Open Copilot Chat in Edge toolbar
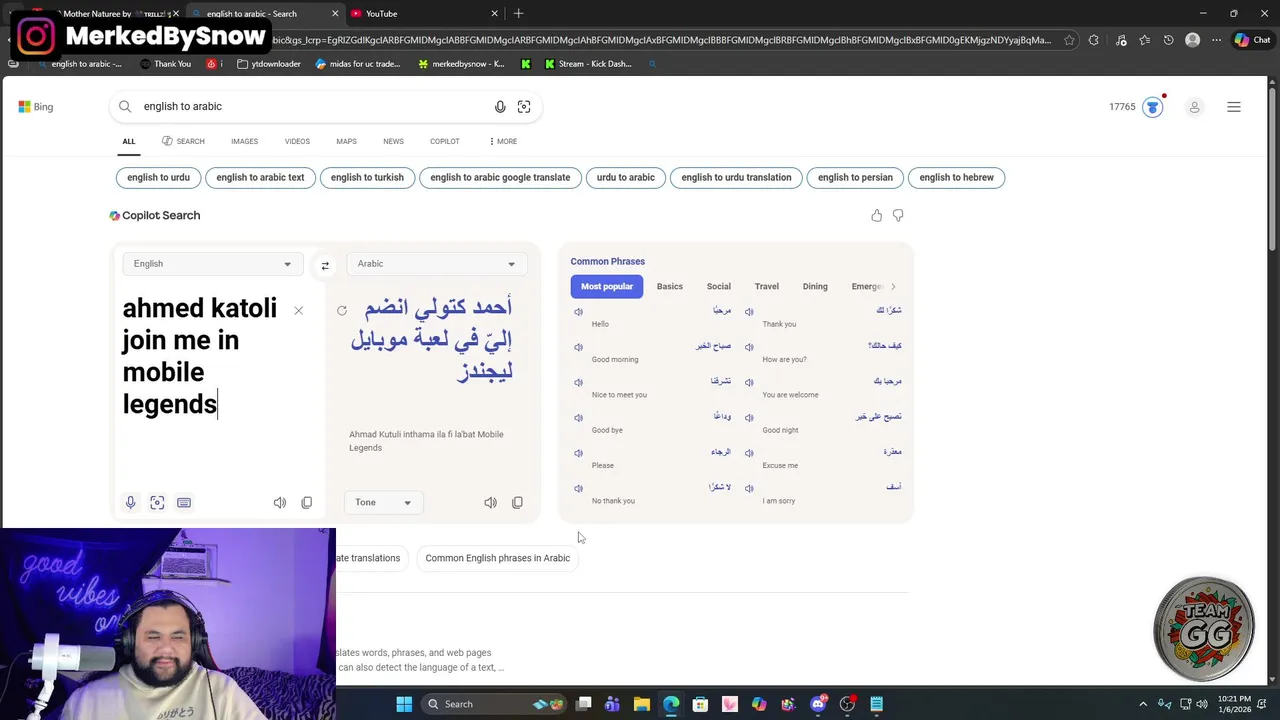Screen dimensions: 1280x720 (1252, 40)
